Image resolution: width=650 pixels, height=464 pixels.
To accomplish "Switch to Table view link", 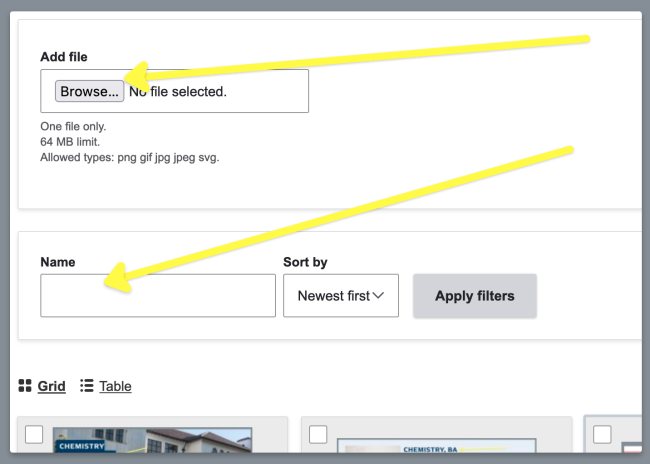I will point(115,386).
